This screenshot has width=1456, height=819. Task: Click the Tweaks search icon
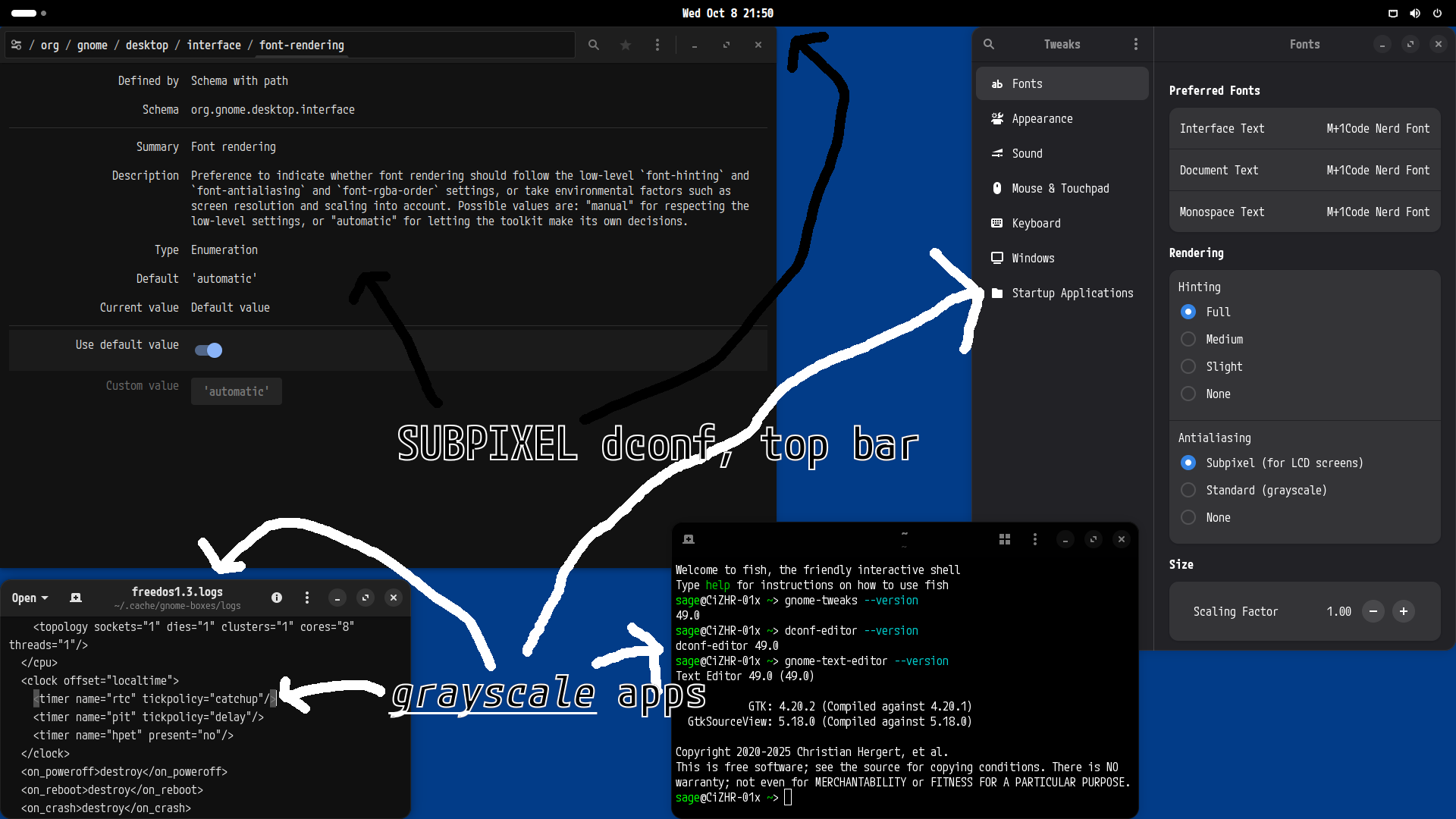989,45
